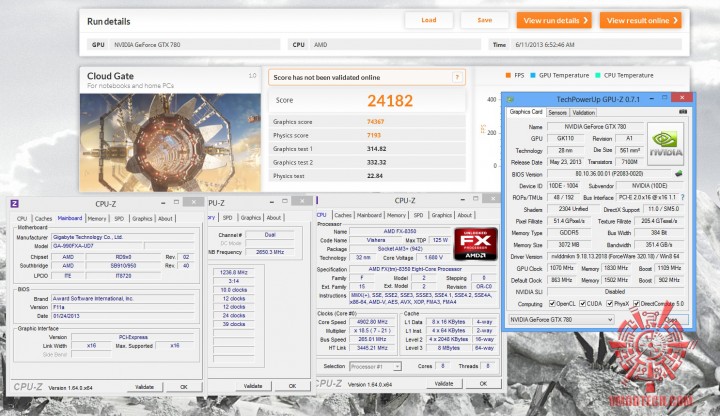Click the Graphics test 2 value 332.32
The image size is (720, 416).
pyautogui.click(x=376, y=163)
